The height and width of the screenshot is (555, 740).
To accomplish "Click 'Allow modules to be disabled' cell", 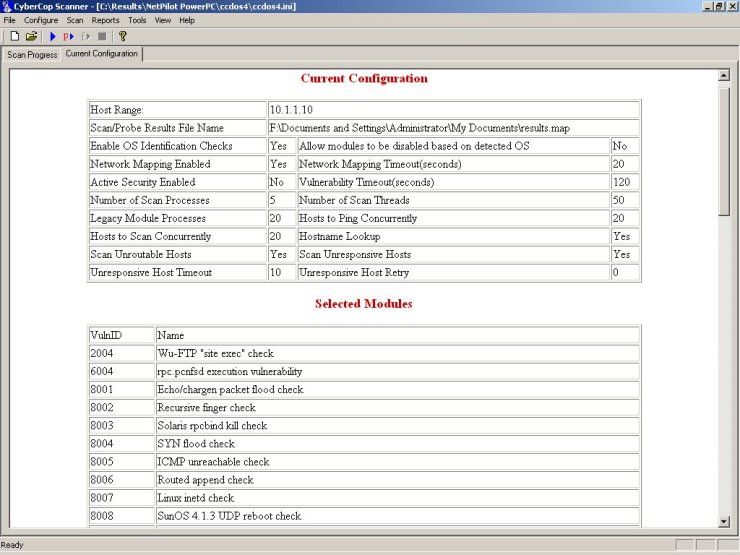I will coord(454,146).
